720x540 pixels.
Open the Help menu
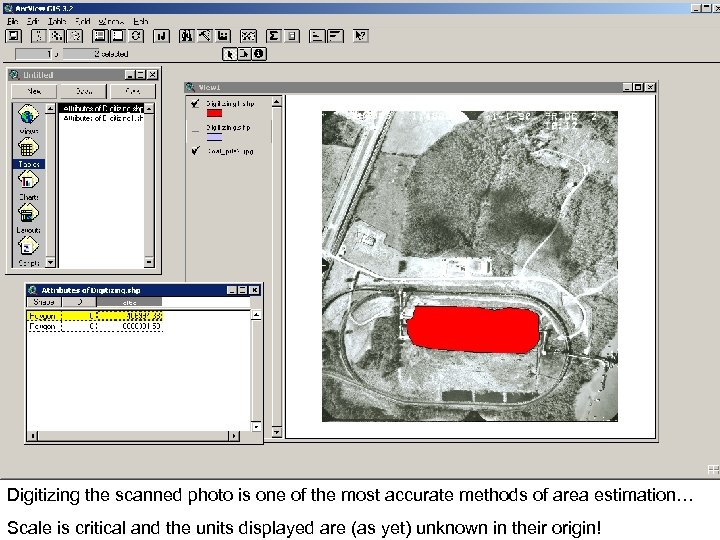click(x=141, y=21)
